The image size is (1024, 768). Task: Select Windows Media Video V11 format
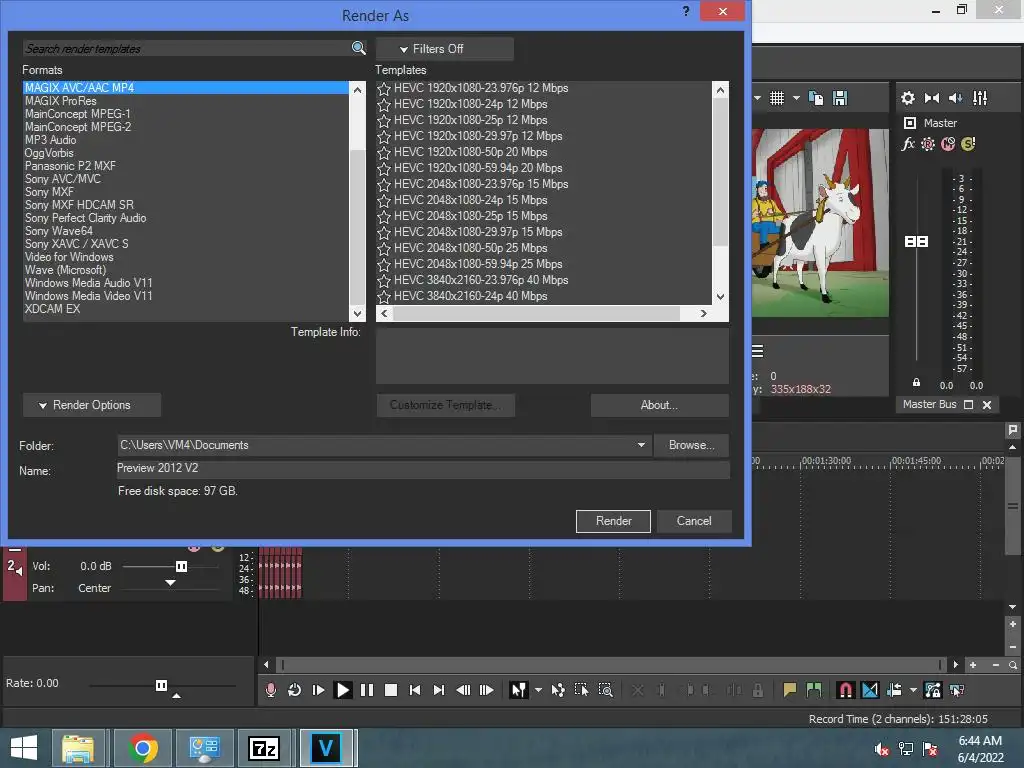(186, 296)
